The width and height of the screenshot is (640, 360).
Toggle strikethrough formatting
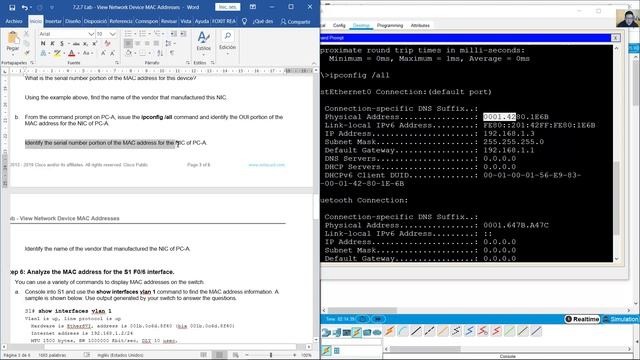(76, 43)
